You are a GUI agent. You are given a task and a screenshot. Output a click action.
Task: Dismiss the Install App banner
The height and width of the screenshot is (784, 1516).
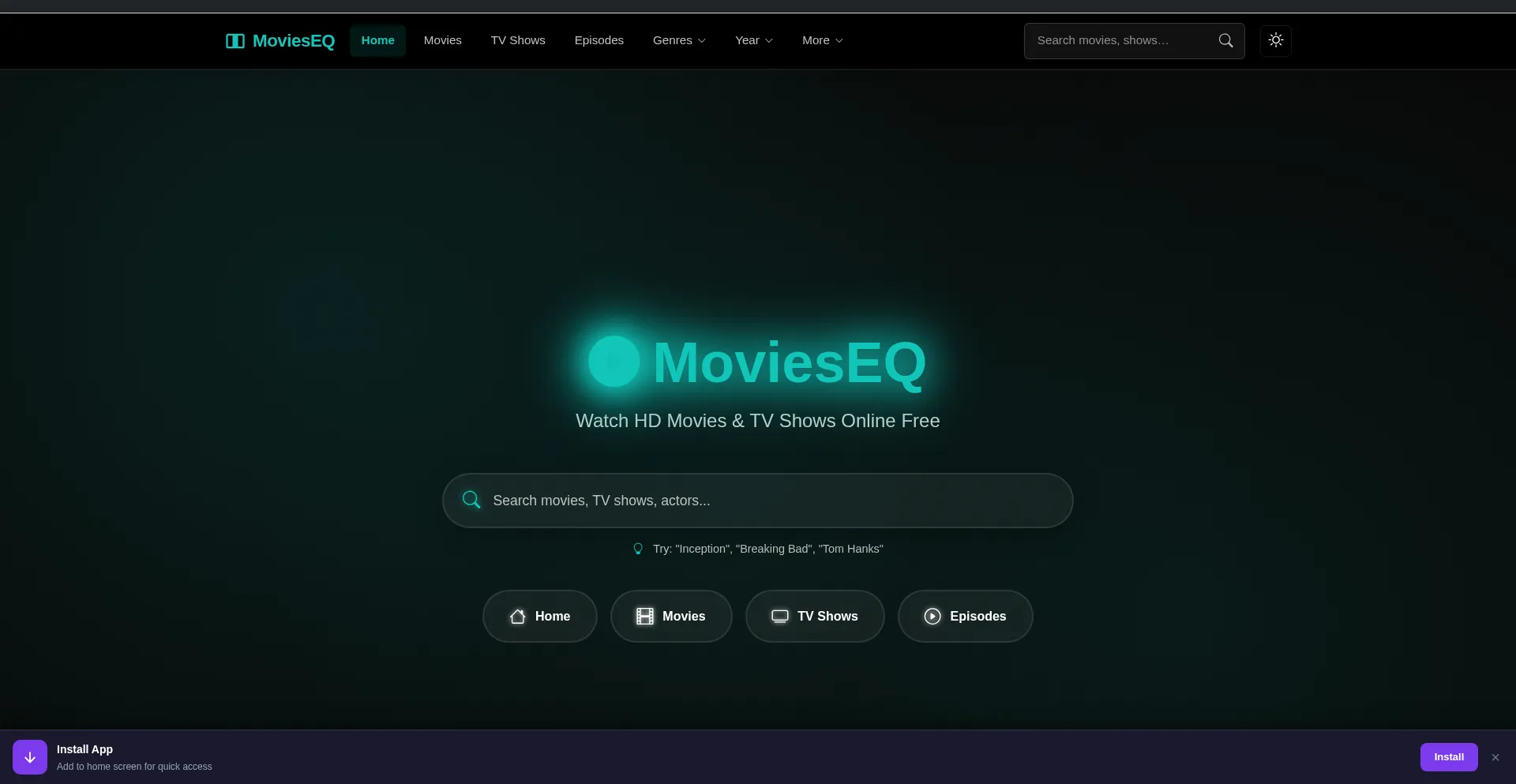[1495, 757]
